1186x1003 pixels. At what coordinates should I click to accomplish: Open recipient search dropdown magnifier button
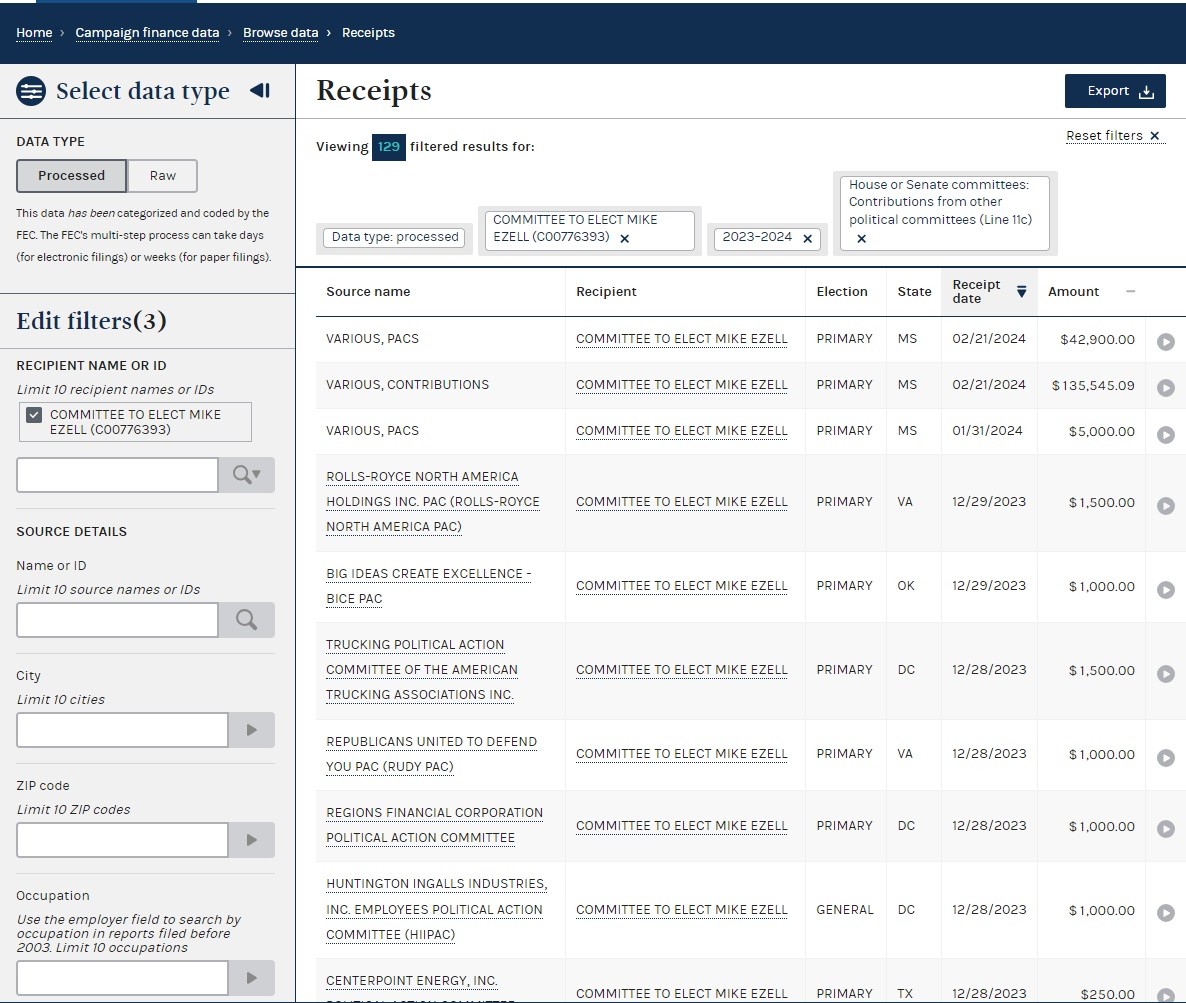247,475
